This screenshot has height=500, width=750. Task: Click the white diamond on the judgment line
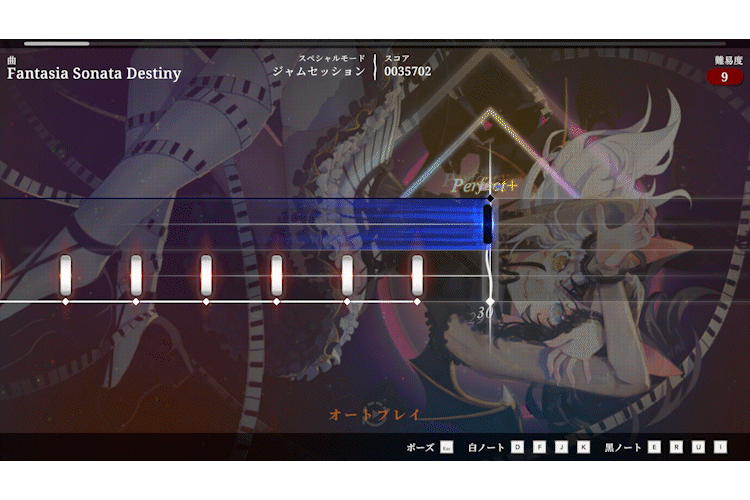pyautogui.click(x=490, y=301)
